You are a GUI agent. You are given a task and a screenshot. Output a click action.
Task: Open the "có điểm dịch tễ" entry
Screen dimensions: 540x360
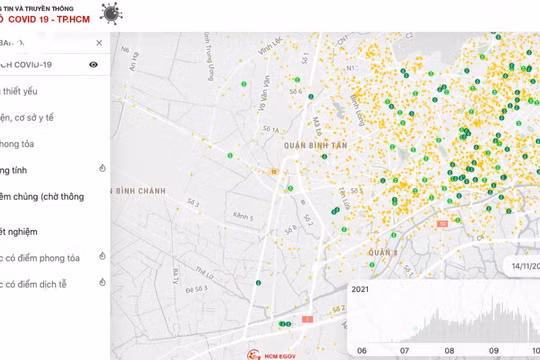click(33, 284)
